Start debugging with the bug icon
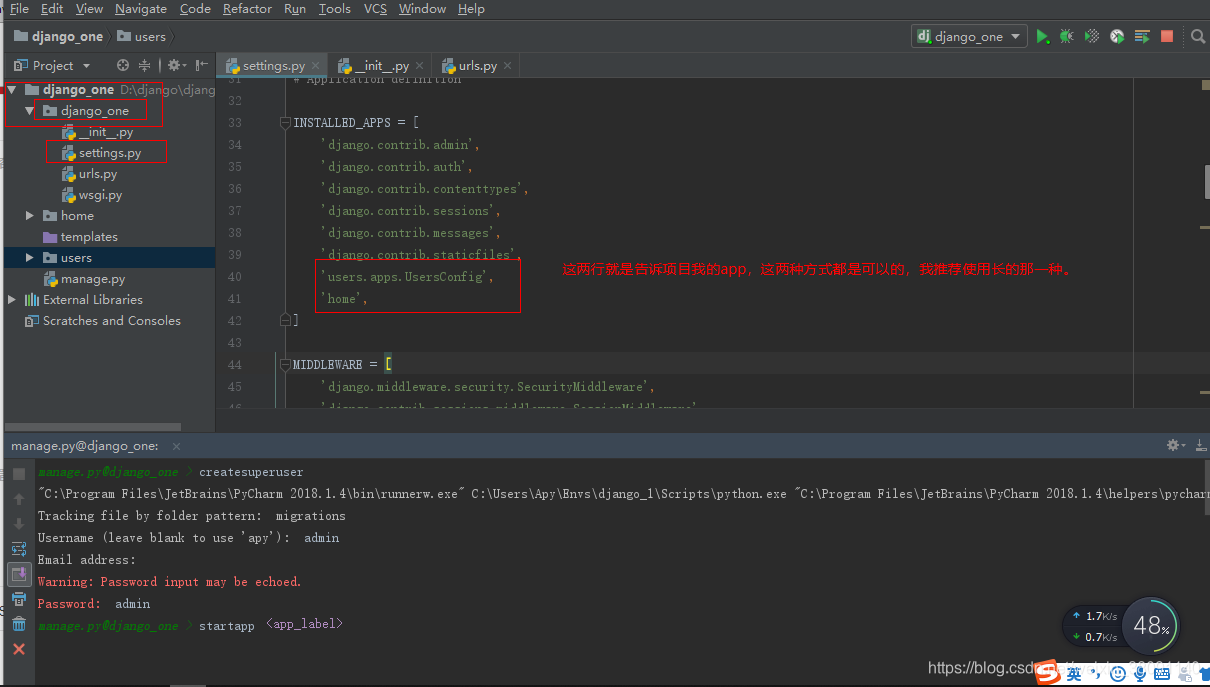1210x687 pixels. coord(1067,37)
